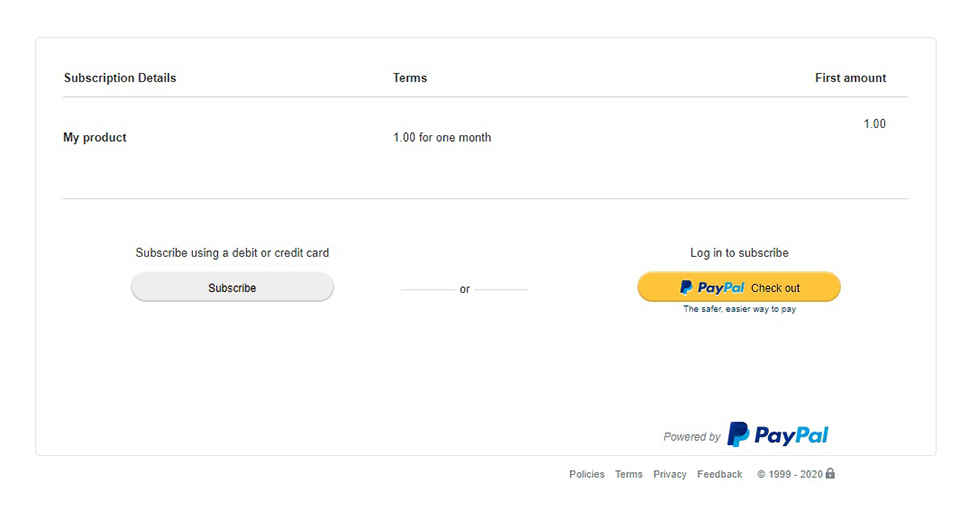The width and height of the screenshot is (969, 511).
Task: Click the grey Subscribe button
Action: click(232, 287)
